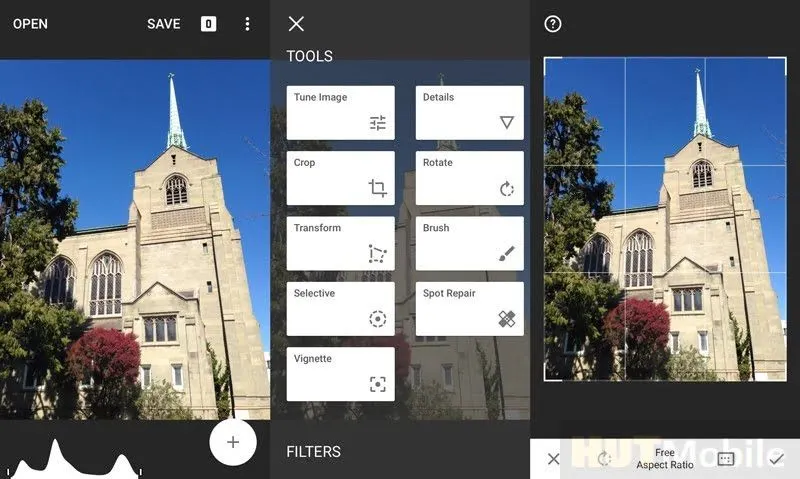This screenshot has height=479, width=800.
Task: Open the Tune Image tool
Action: [x=340, y=112]
